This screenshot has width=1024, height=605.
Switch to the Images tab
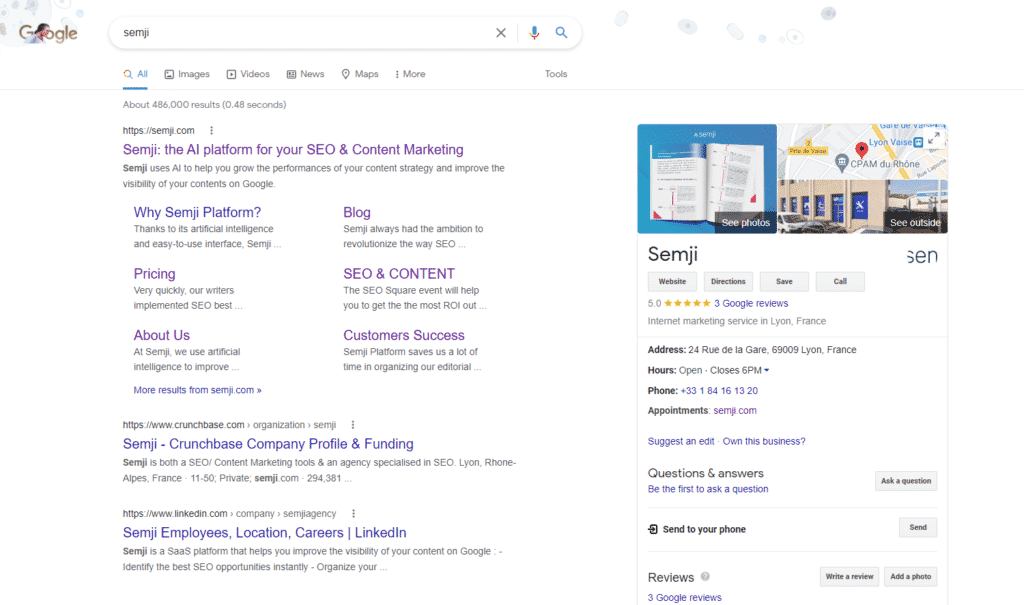tap(187, 74)
